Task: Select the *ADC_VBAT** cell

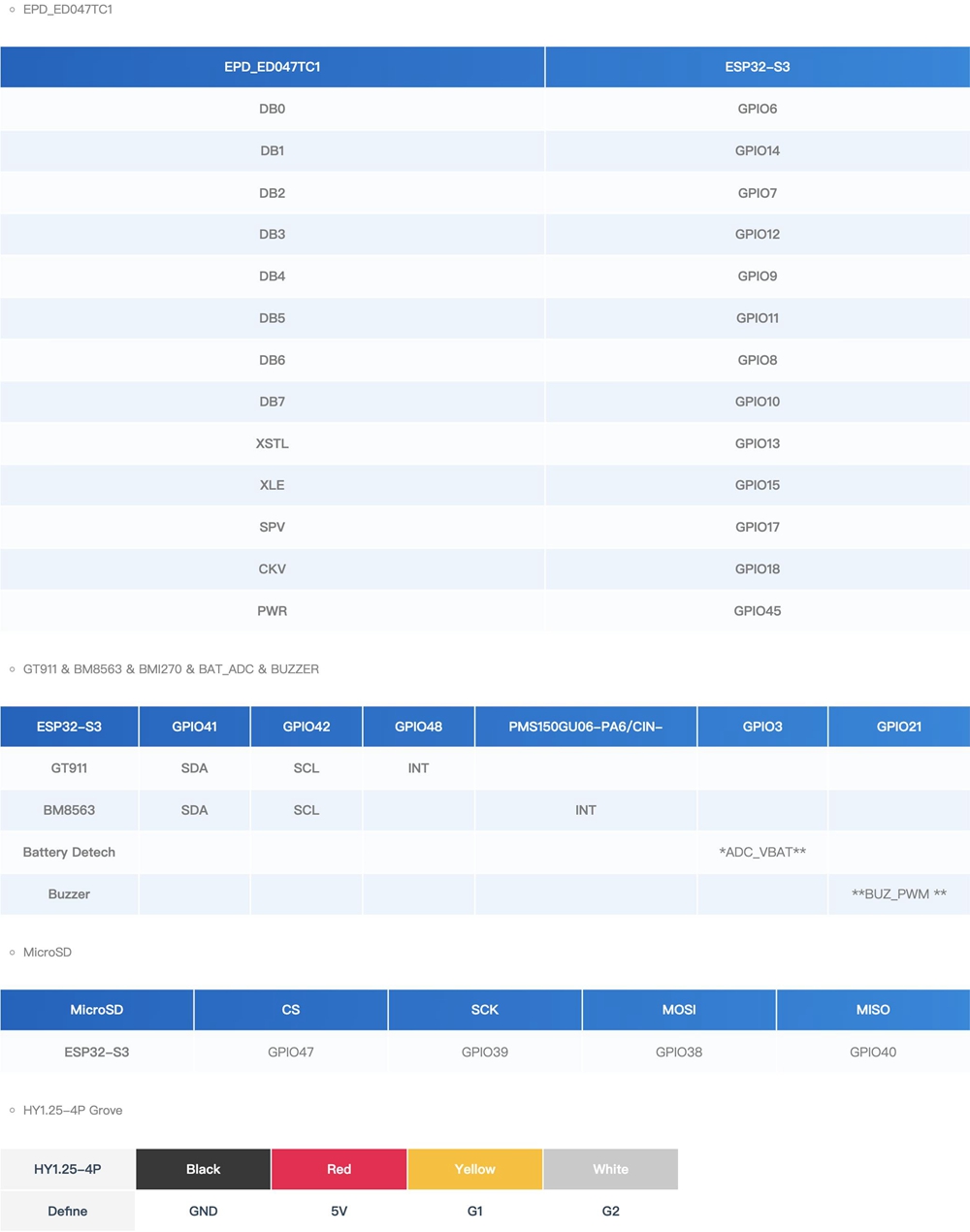Action: click(x=762, y=852)
